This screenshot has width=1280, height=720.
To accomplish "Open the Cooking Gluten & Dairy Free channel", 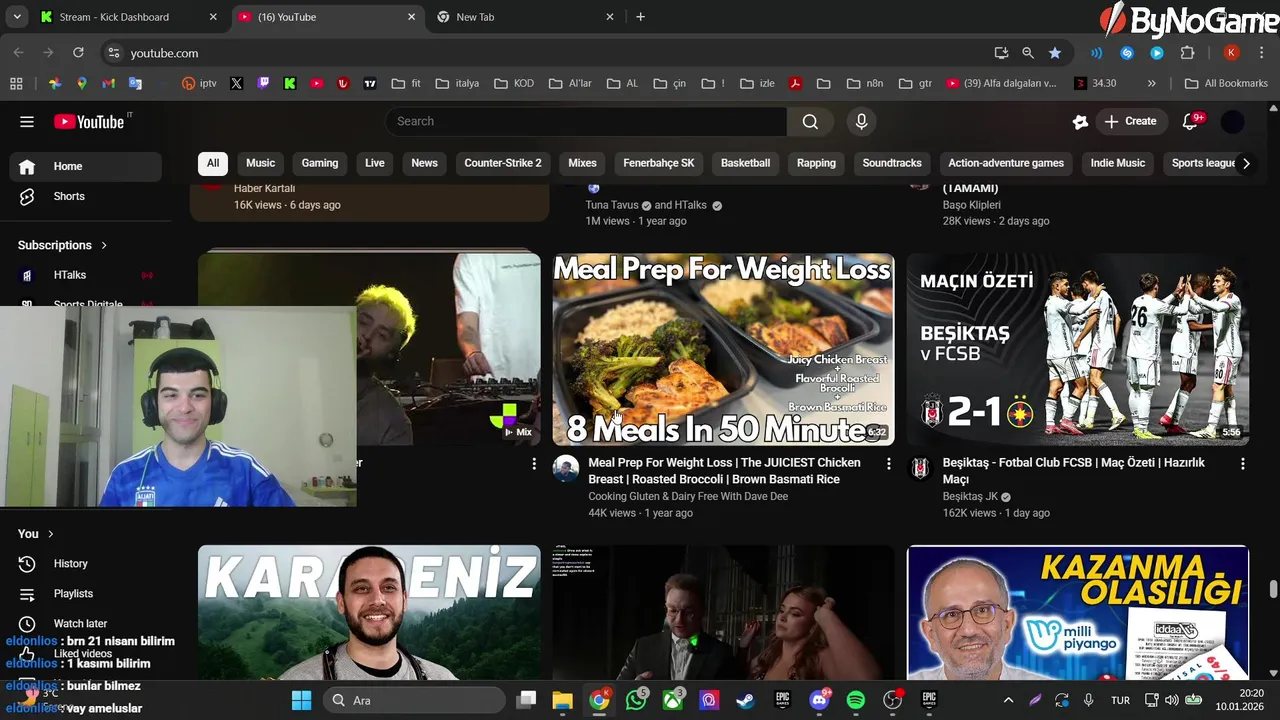I will pyautogui.click(x=688, y=496).
